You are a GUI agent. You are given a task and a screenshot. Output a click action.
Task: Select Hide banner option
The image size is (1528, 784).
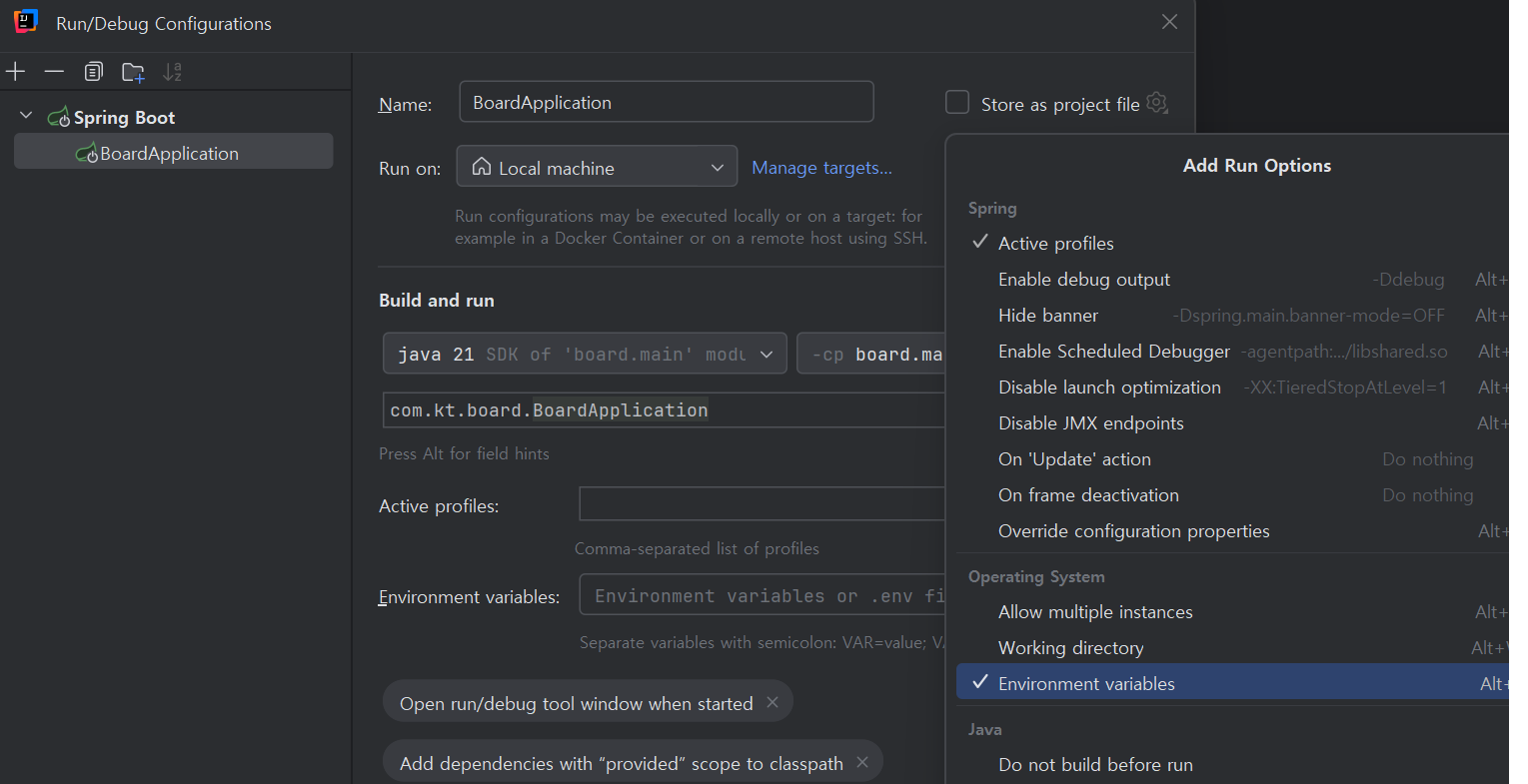point(1232,316)
